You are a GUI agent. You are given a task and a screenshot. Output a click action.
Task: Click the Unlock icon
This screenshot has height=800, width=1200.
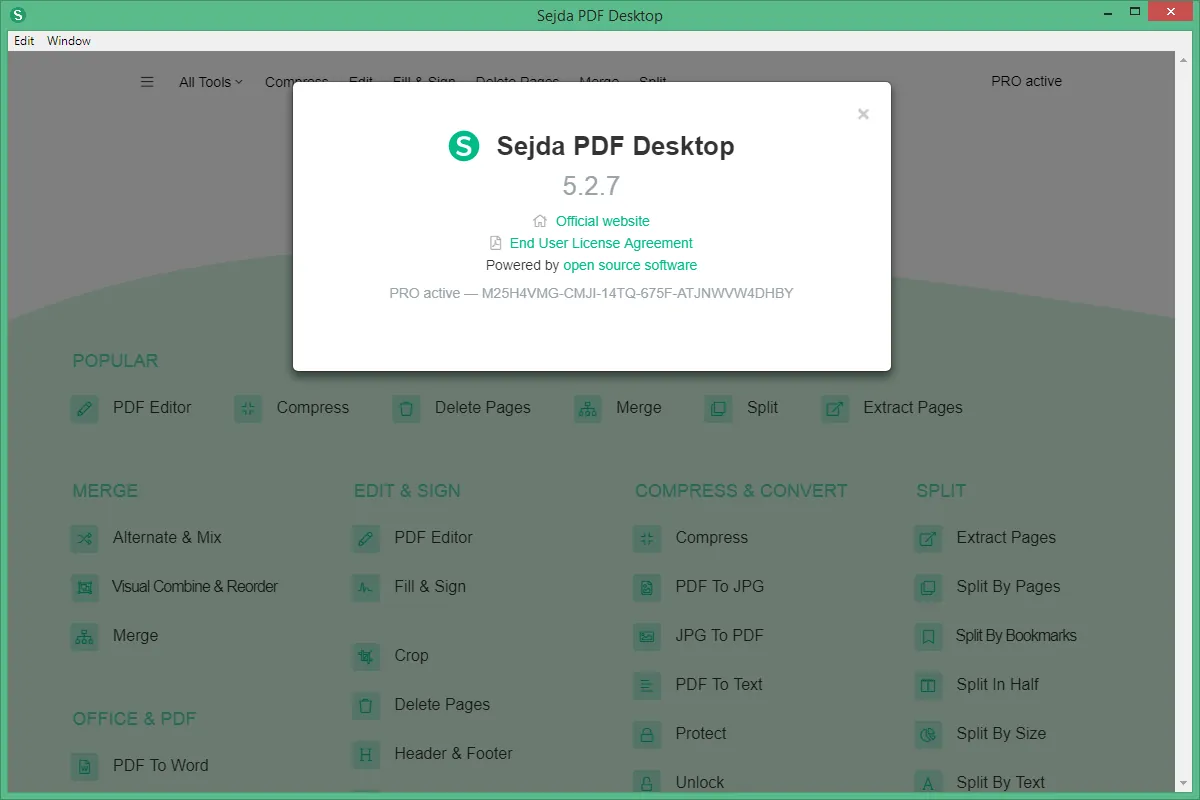tap(647, 782)
